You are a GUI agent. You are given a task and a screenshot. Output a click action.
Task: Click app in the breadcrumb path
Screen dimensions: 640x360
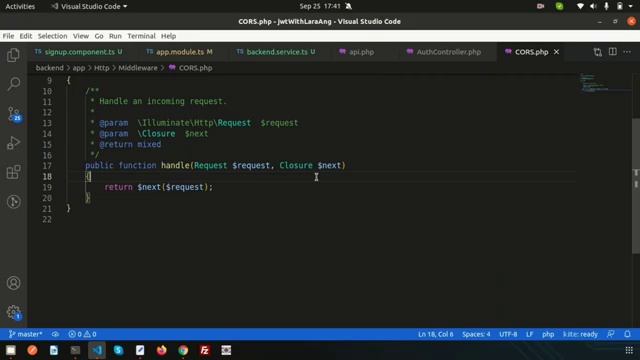(x=79, y=68)
